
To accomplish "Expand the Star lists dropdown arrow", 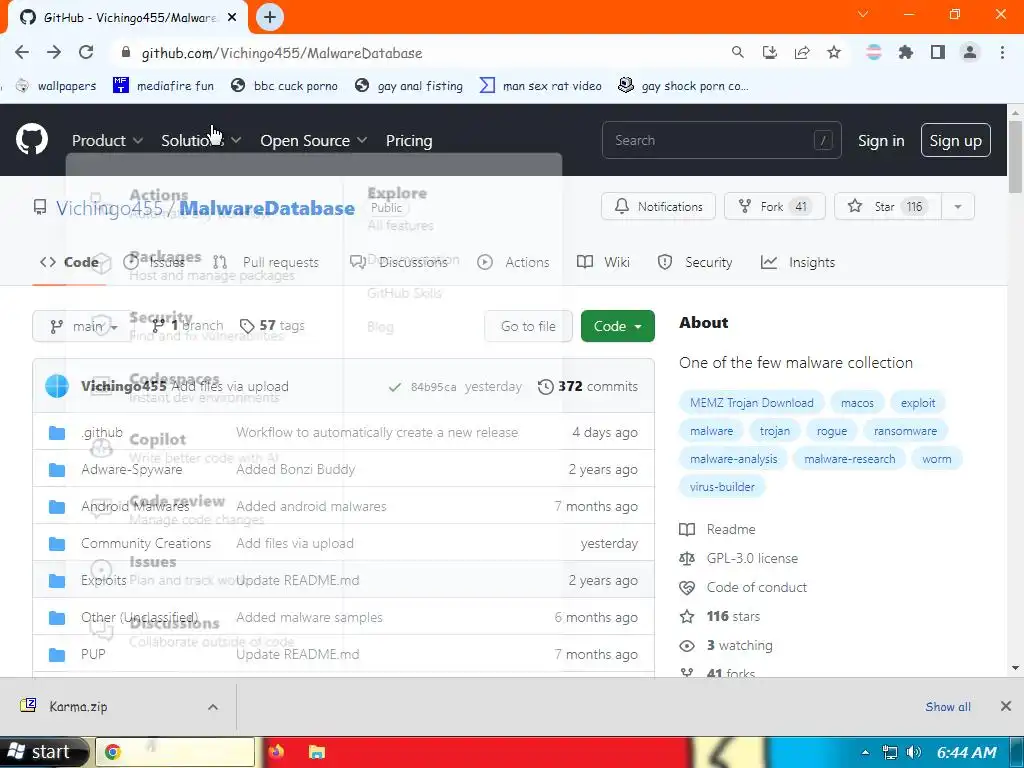I will (x=957, y=206).
